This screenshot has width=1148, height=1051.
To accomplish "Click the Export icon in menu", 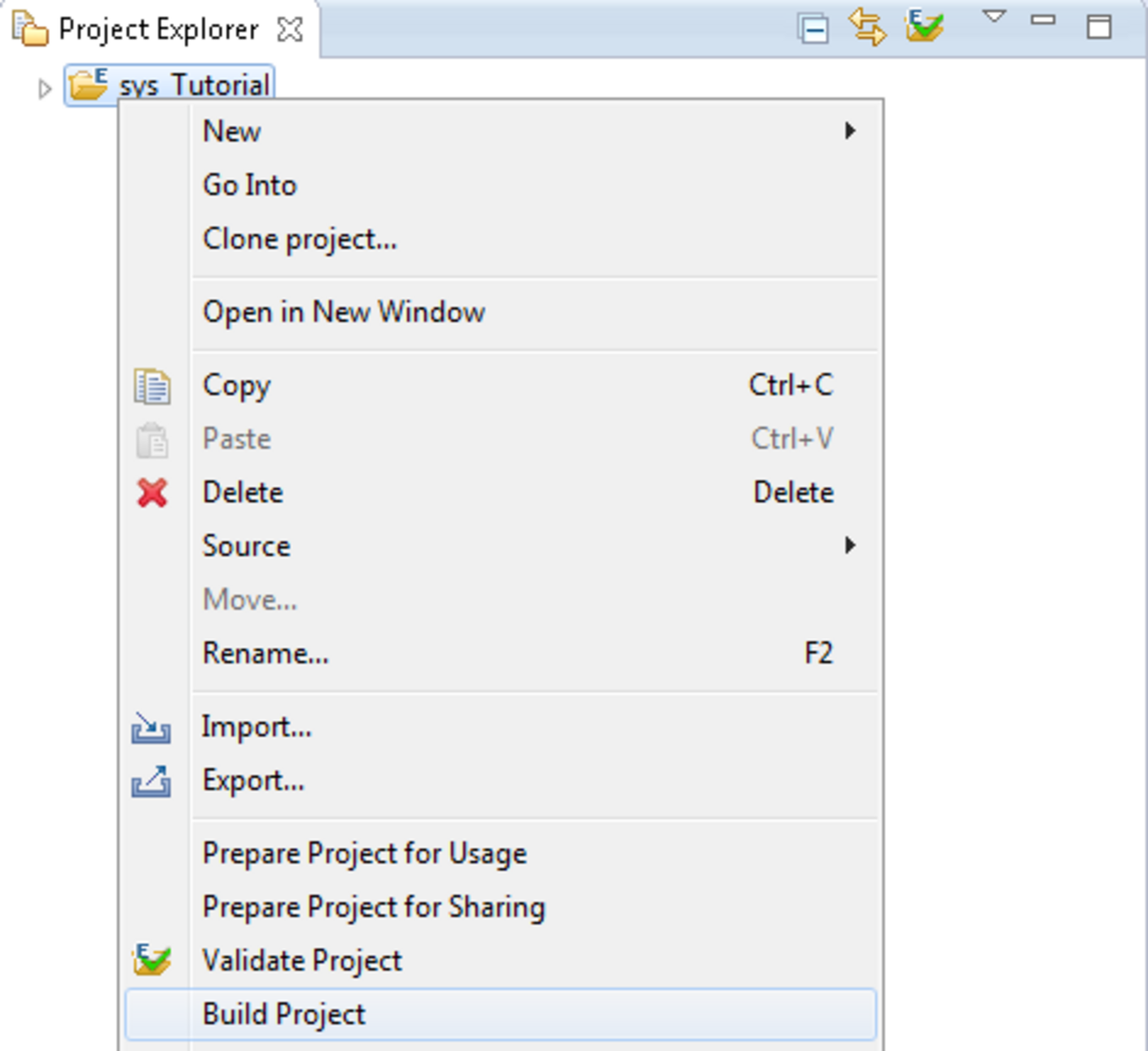I will 151,782.
